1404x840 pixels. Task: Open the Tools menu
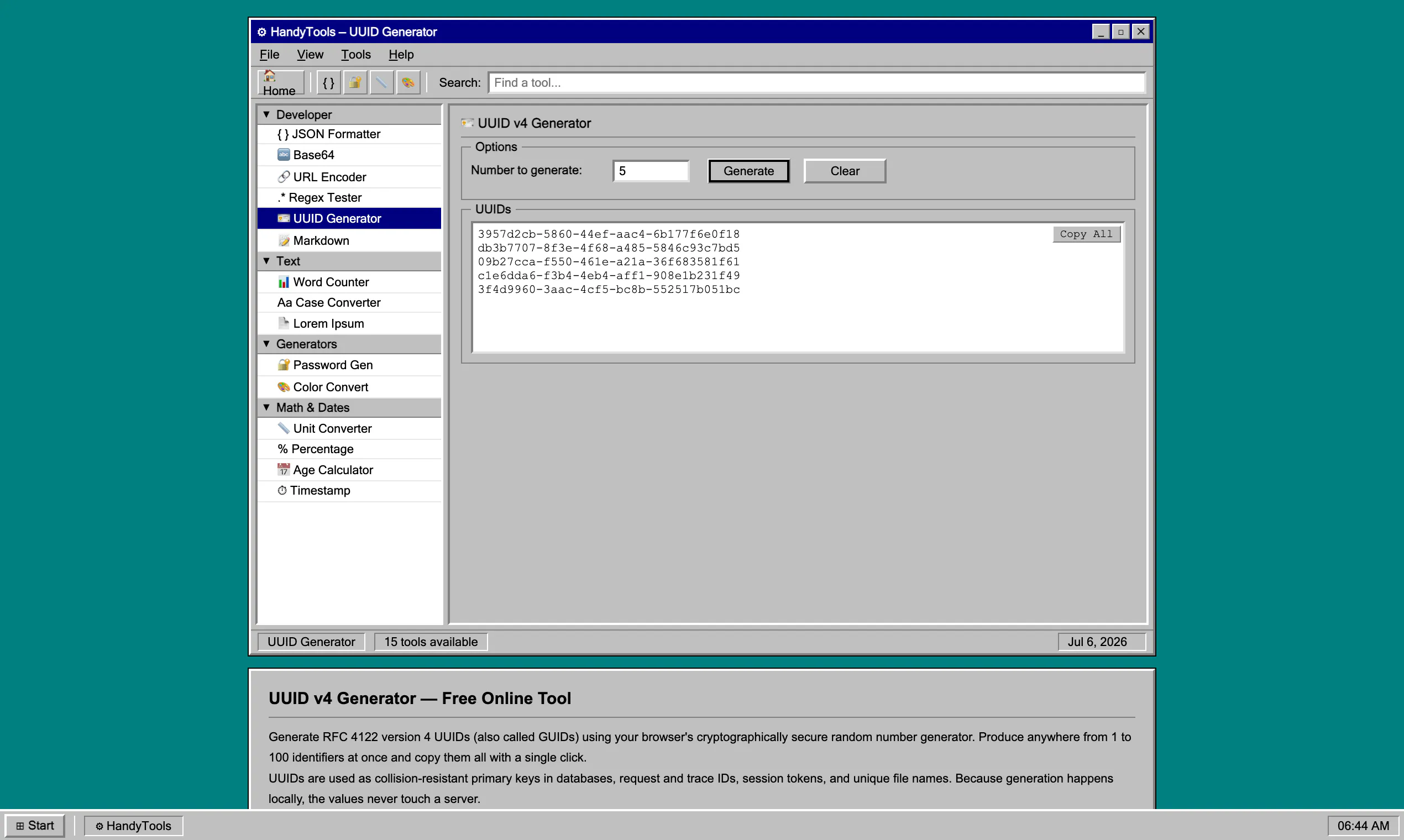355,55
